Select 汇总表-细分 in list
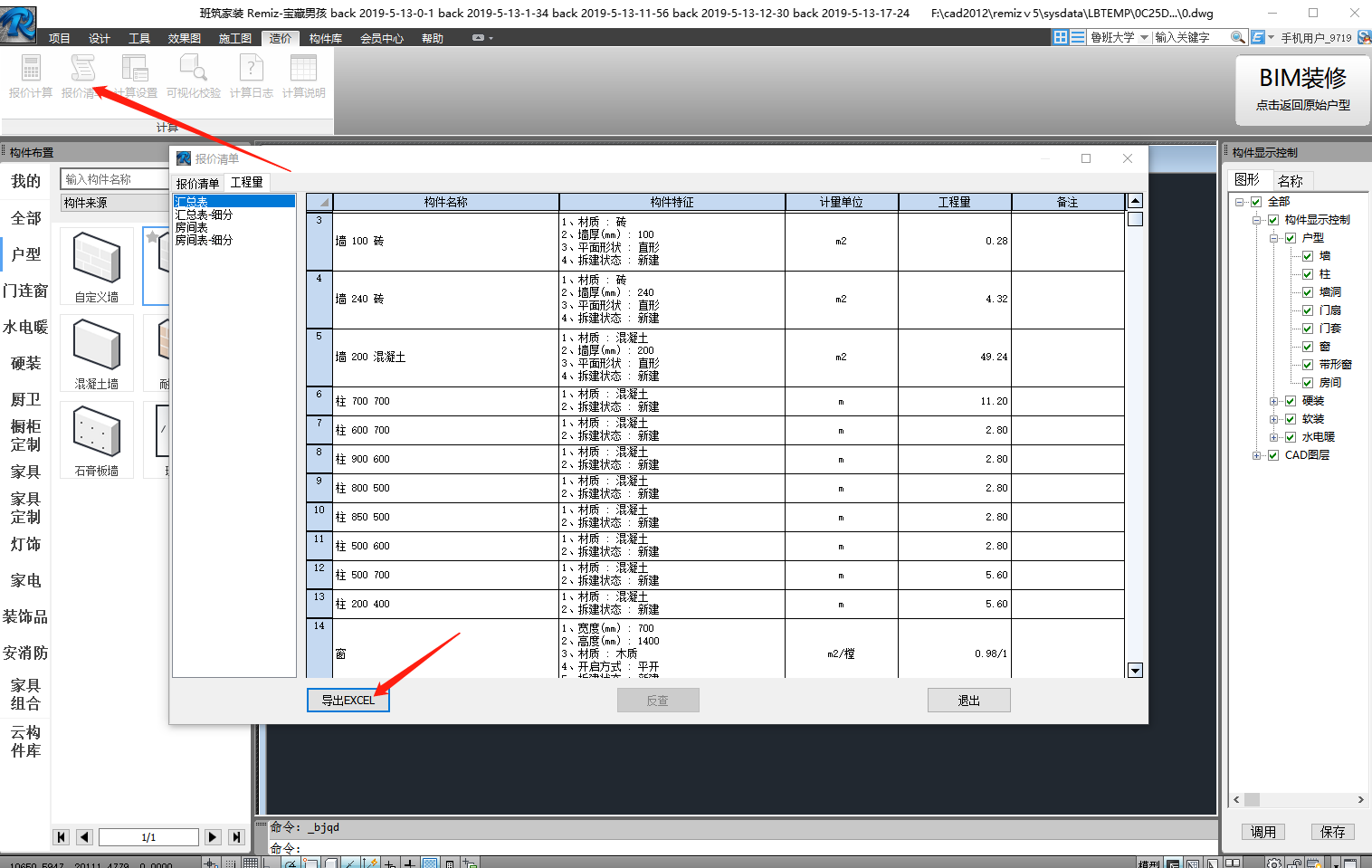Viewport: 1372px width, 868px height. (204, 215)
